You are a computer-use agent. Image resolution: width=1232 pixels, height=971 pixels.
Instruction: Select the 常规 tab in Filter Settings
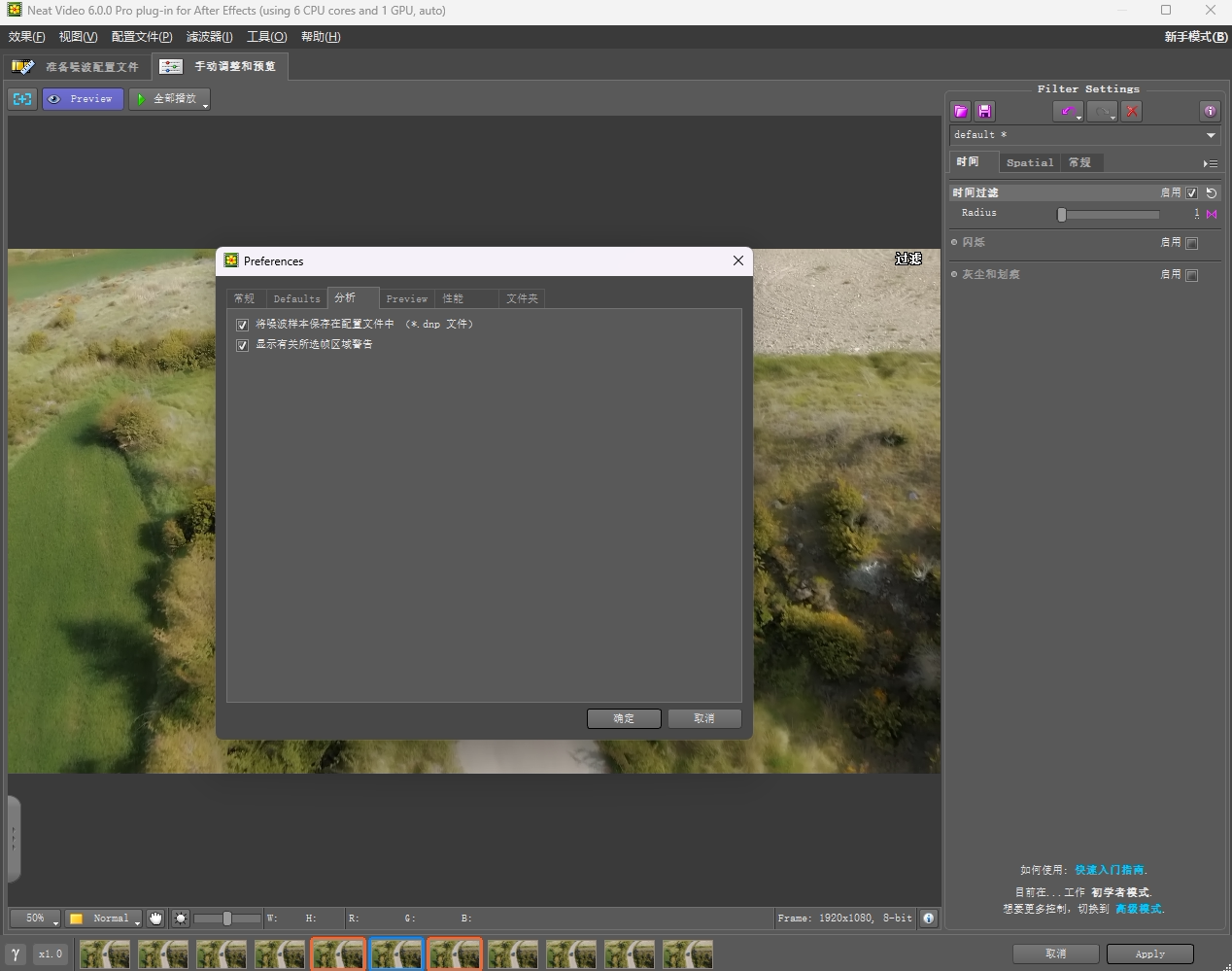(x=1080, y=162)
